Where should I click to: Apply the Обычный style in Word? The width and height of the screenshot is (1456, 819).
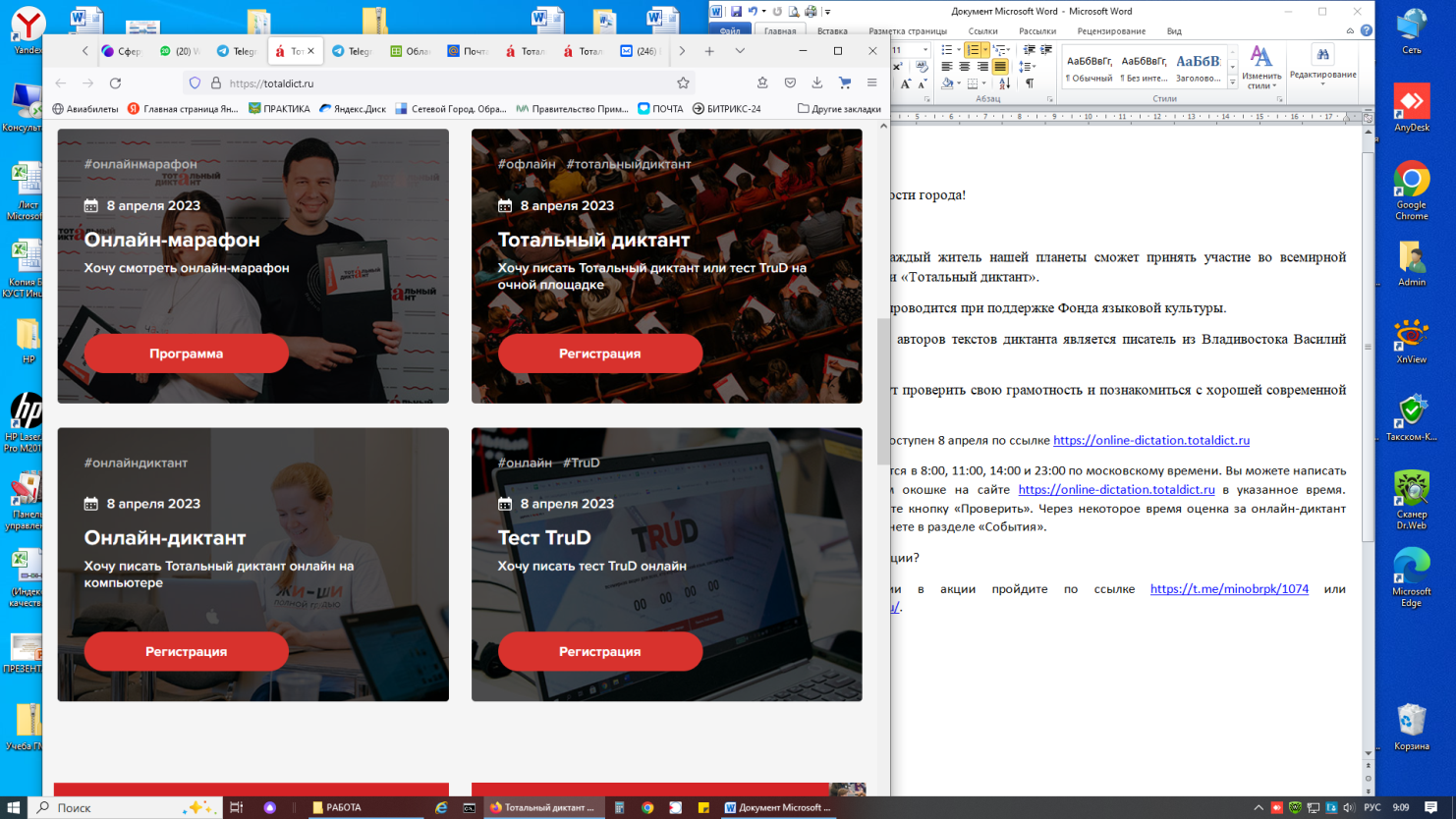(1089, 67)
